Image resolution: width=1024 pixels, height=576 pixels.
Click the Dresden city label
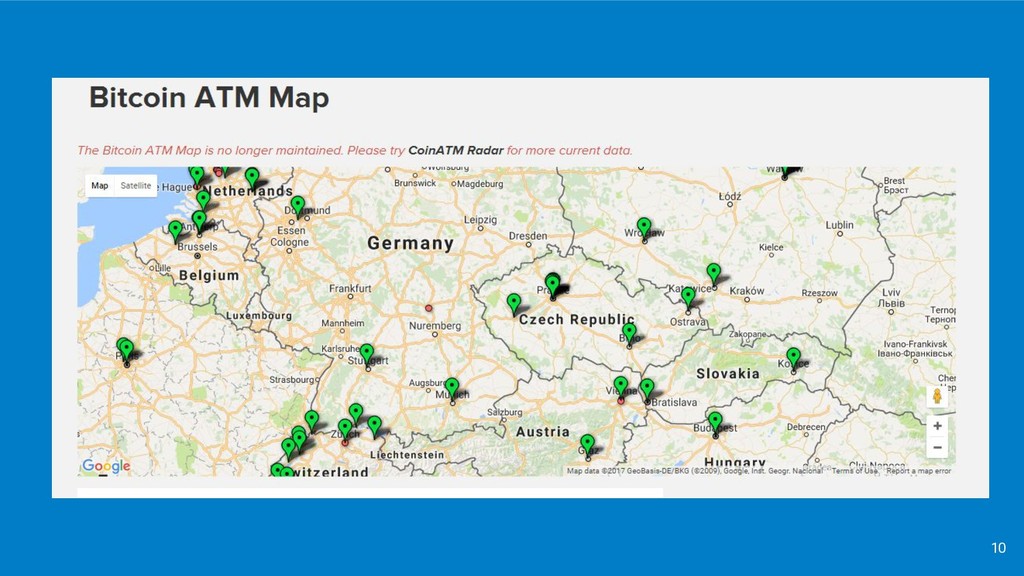[x=528, y=236]
